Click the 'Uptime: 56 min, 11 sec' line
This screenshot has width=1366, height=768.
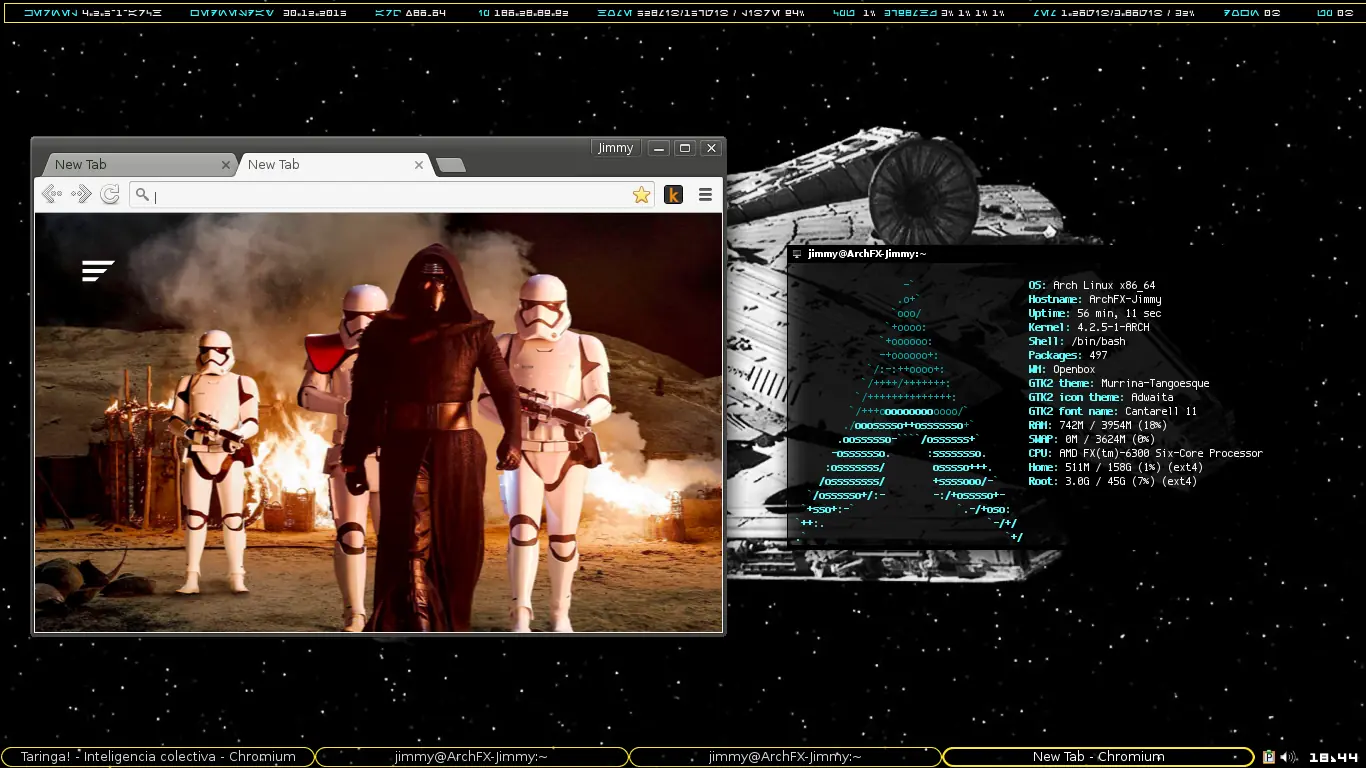pos(1095,314)
